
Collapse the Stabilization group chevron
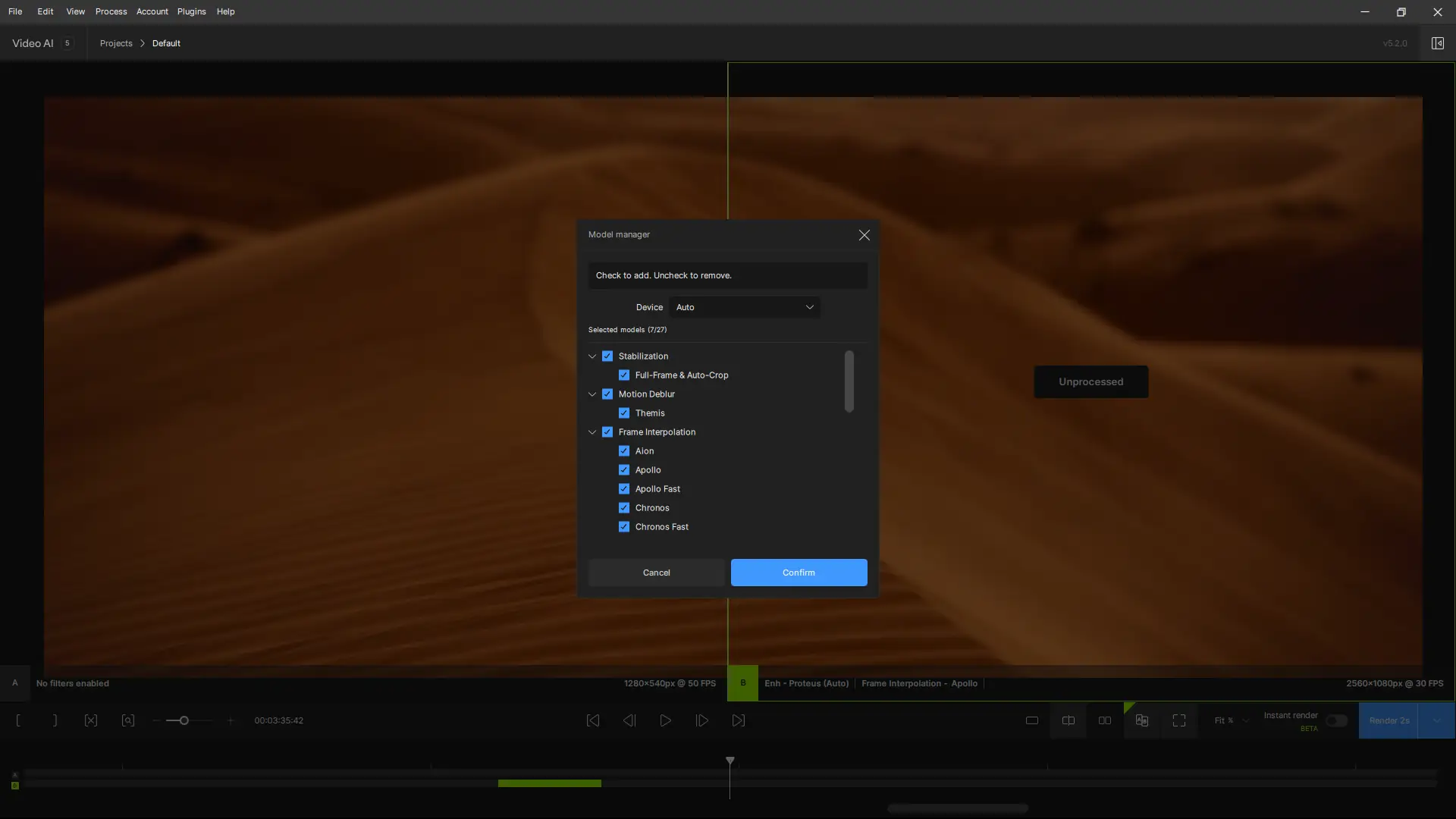coord(592,356)
